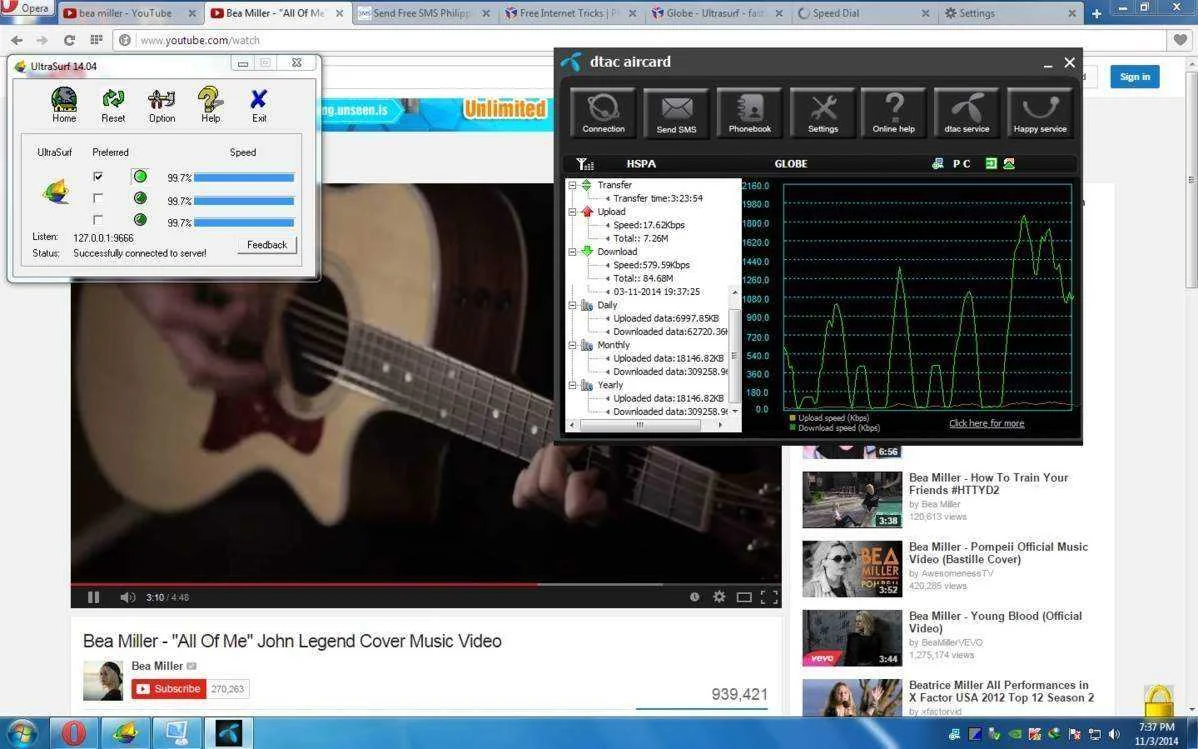1198x749 pixels.
Task: Open Online help in dtac aircard
Action: (893, 113)
